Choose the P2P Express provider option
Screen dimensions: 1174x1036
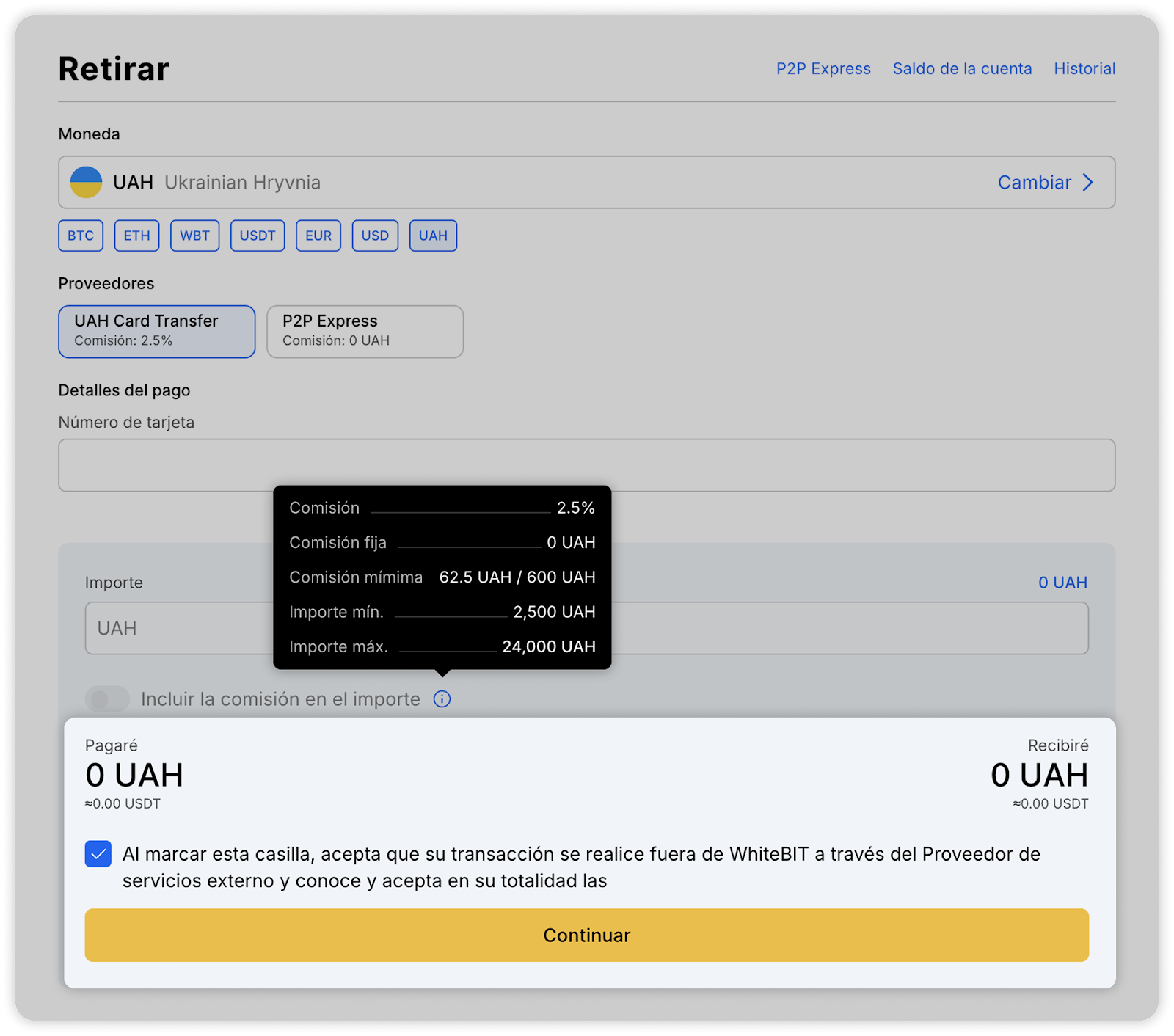(365, 332)
